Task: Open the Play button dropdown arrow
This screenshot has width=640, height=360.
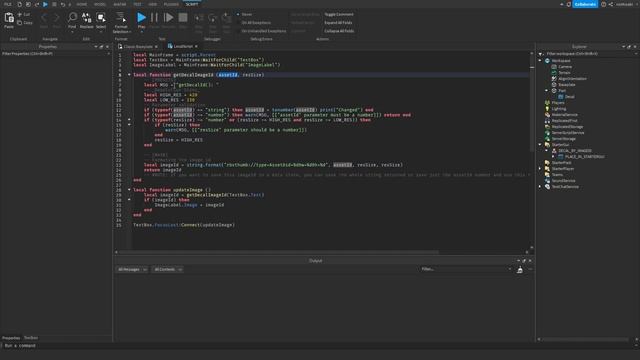Action: pyautogui.click(x=141, y=31)
